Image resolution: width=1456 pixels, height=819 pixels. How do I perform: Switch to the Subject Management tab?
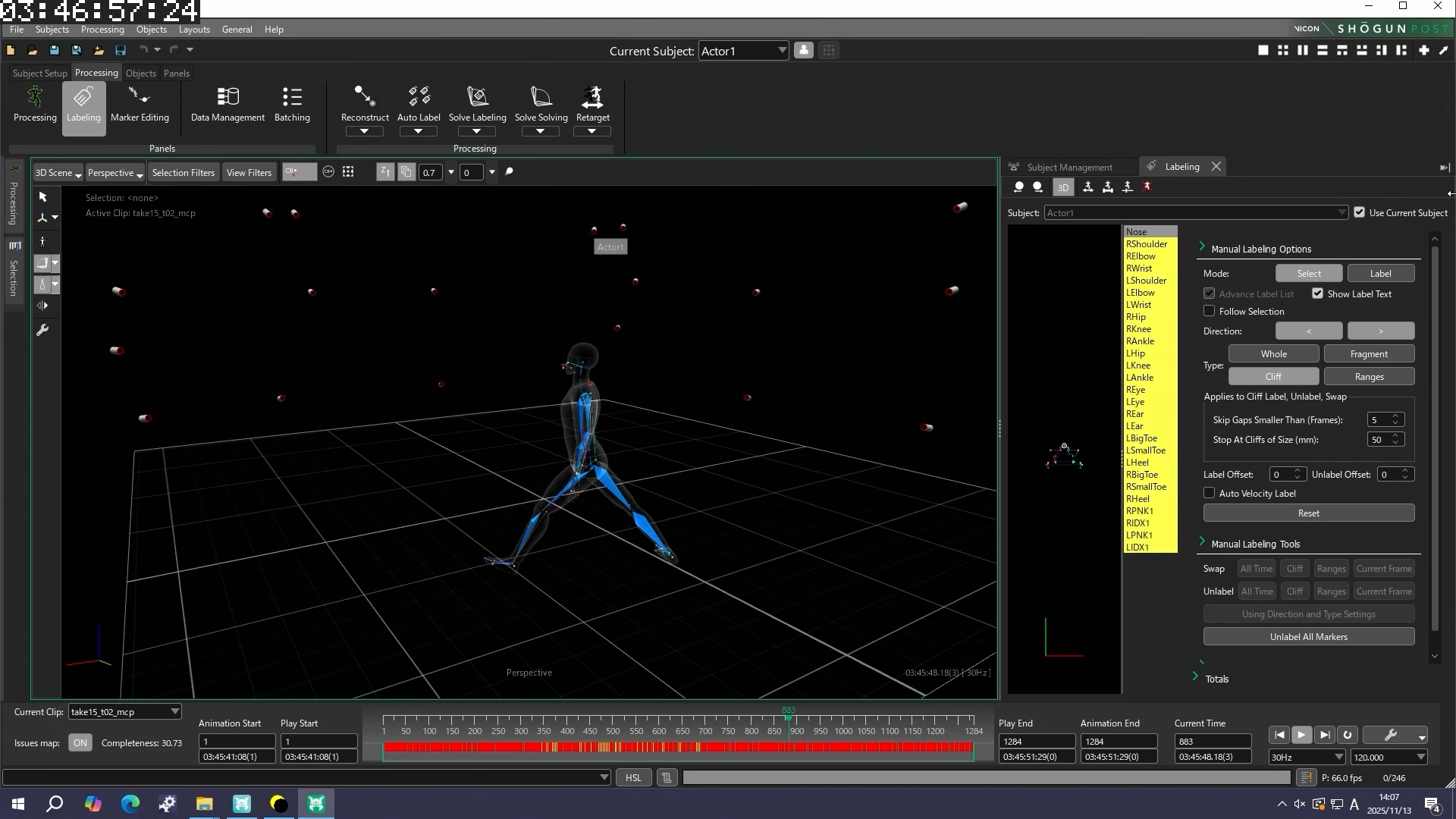(x=1069, y=167)
